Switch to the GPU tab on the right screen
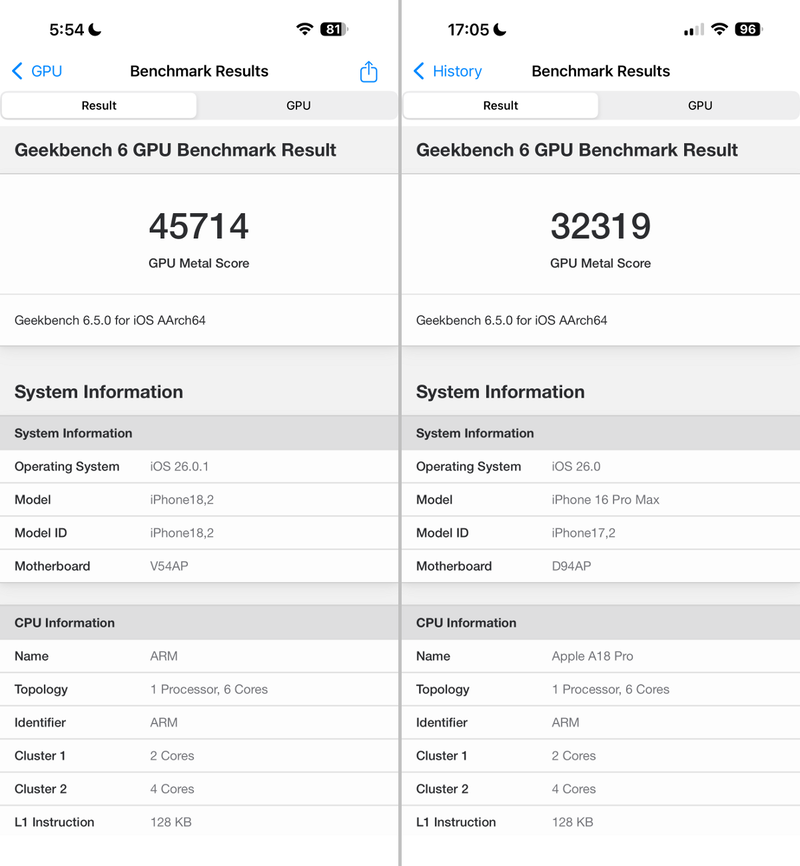Screen dimensions: 800x866 click(700, 105)
